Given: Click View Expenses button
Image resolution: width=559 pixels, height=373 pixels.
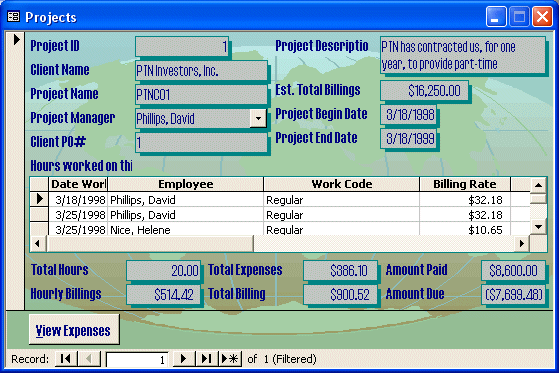Looking at the screenshot, I should click(74, 329).
